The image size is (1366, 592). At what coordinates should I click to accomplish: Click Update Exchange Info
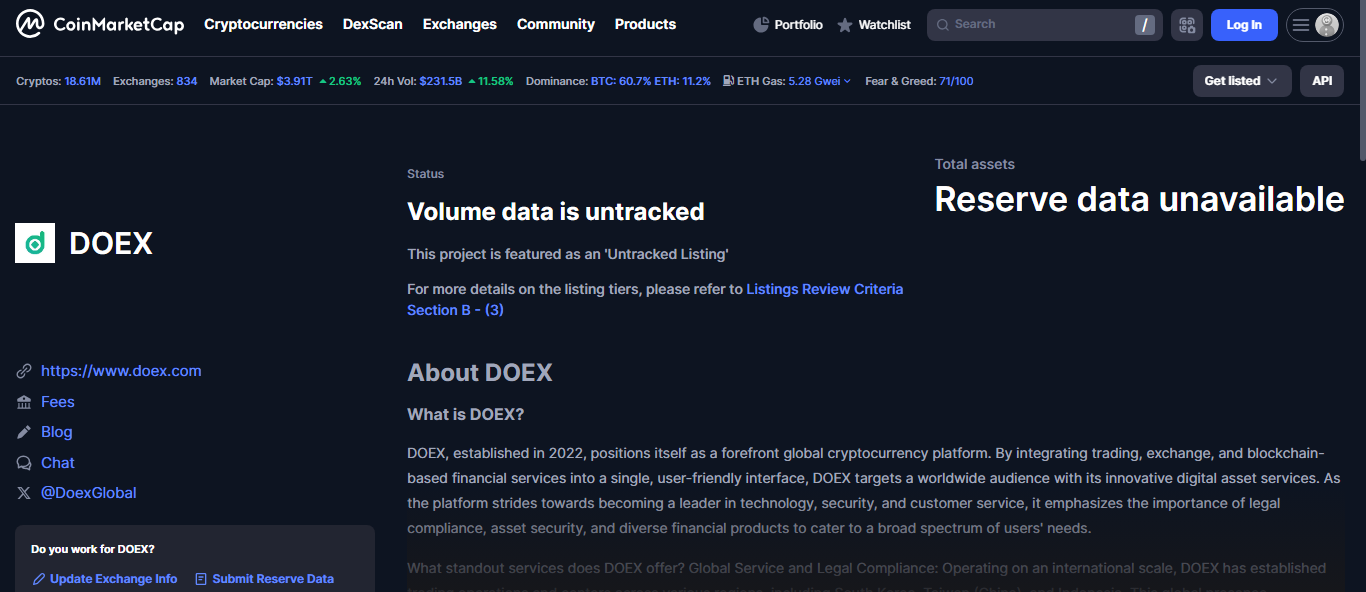(x=112, y=578)
